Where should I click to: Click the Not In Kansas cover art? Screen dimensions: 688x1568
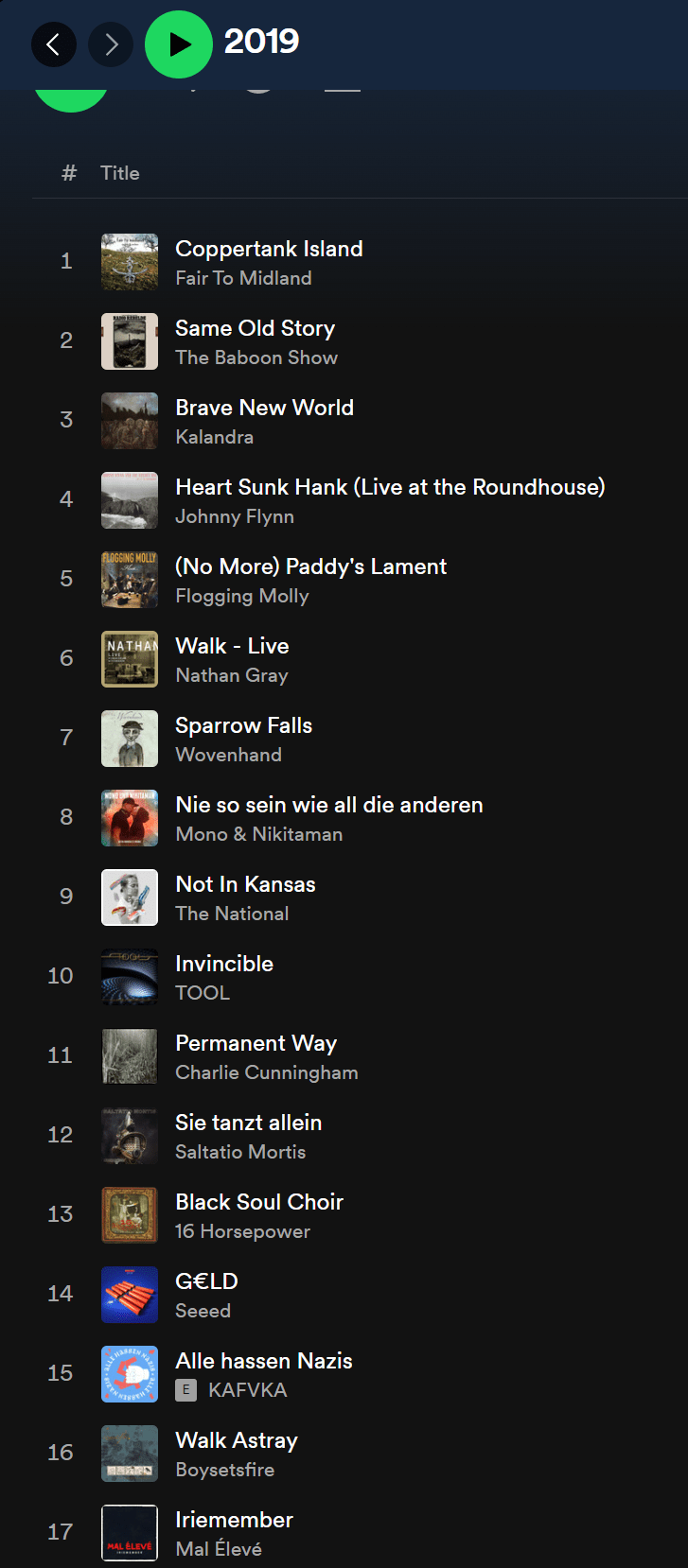pos(130,897)
